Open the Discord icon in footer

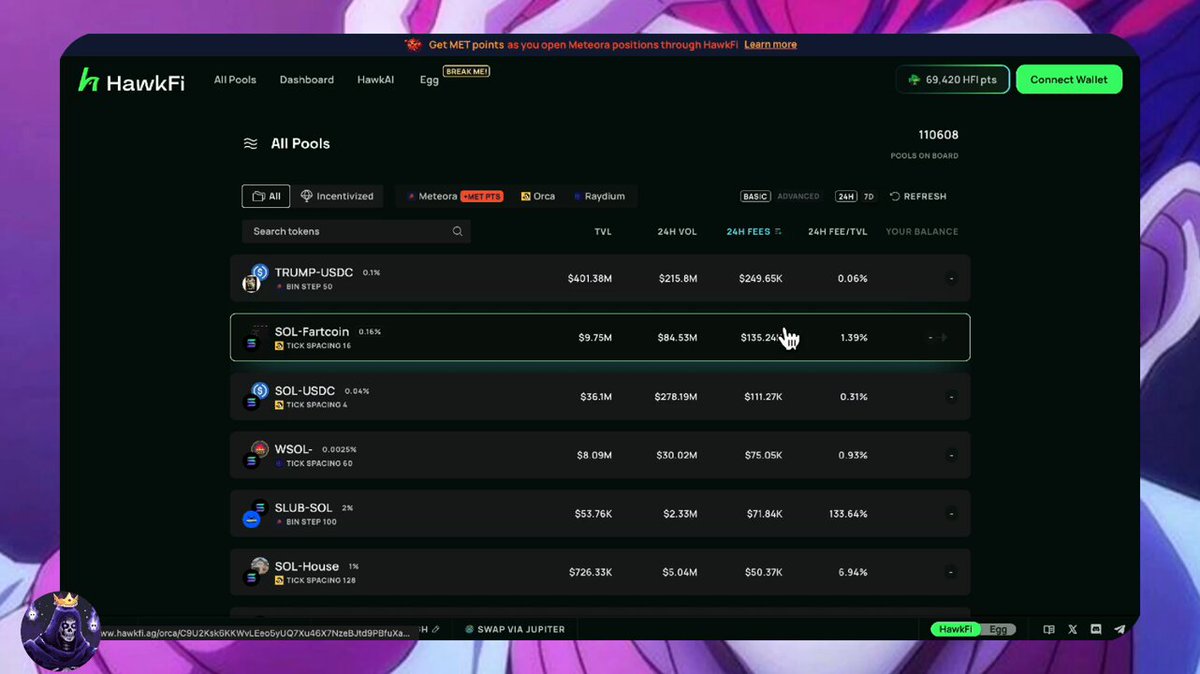(1096, 630)
